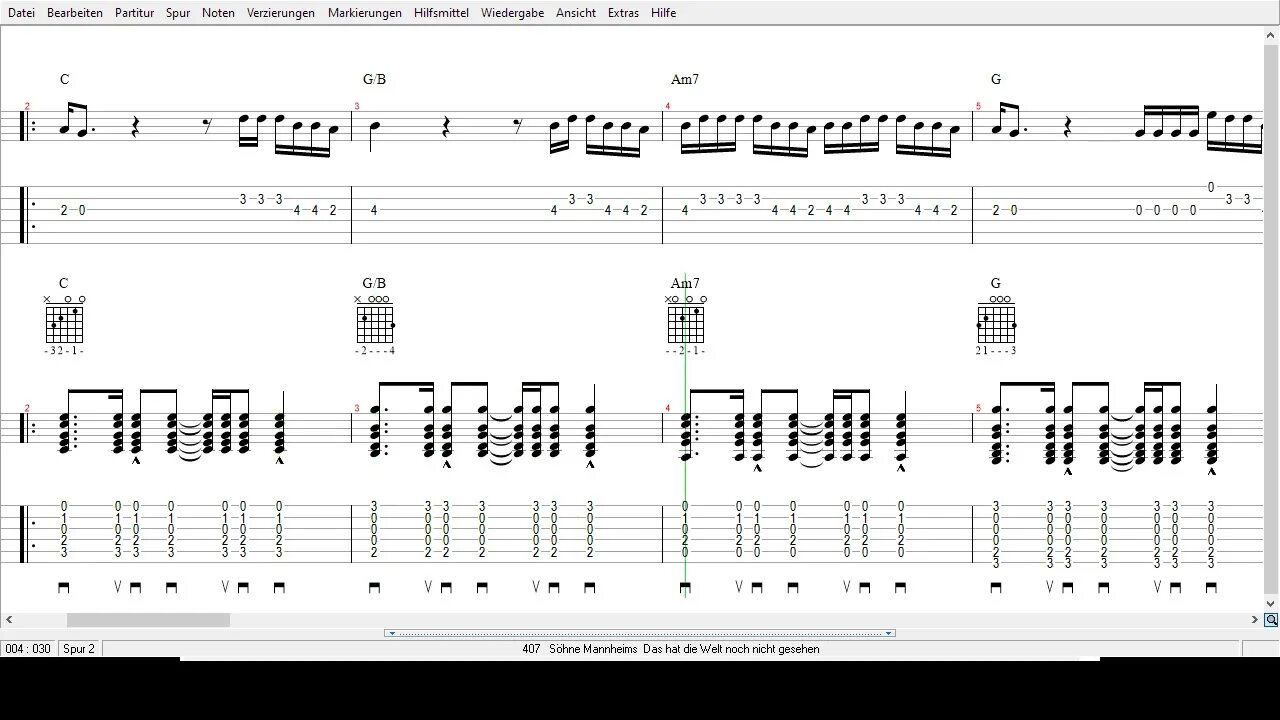Click measure number 3 in the upper staff
This screenshot has height=720, width=1280.
[357, 106]
